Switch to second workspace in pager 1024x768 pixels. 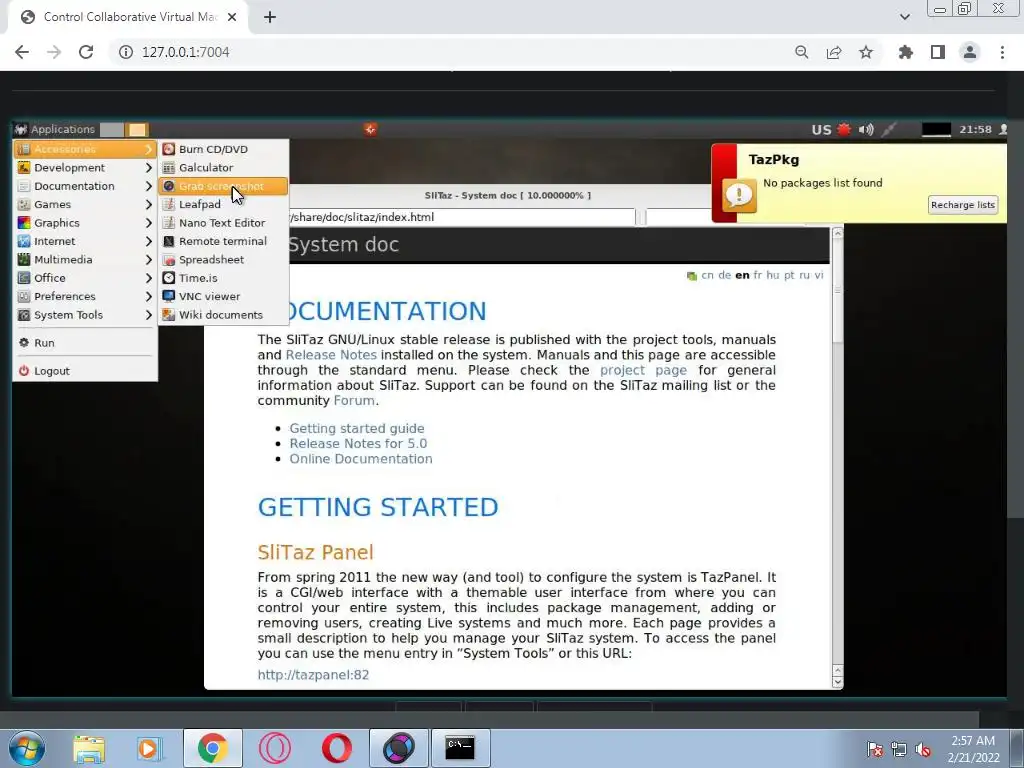(x=137, y=129)
